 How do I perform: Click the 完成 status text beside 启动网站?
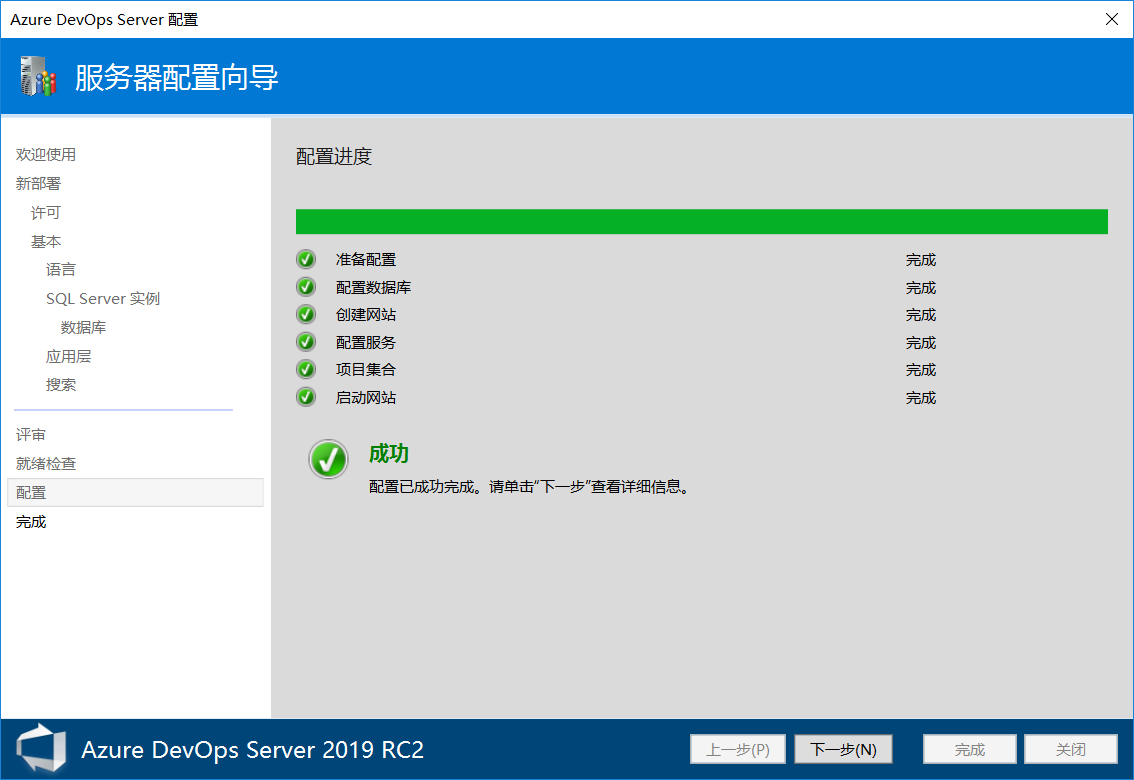coord(920,397)
